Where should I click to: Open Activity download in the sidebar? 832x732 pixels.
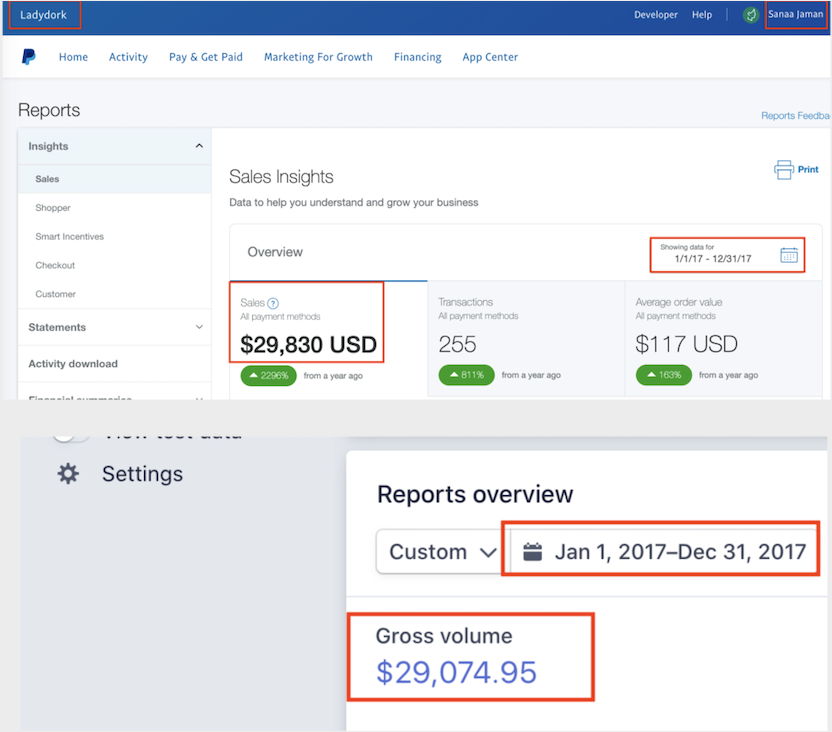(x=115, y=364)
